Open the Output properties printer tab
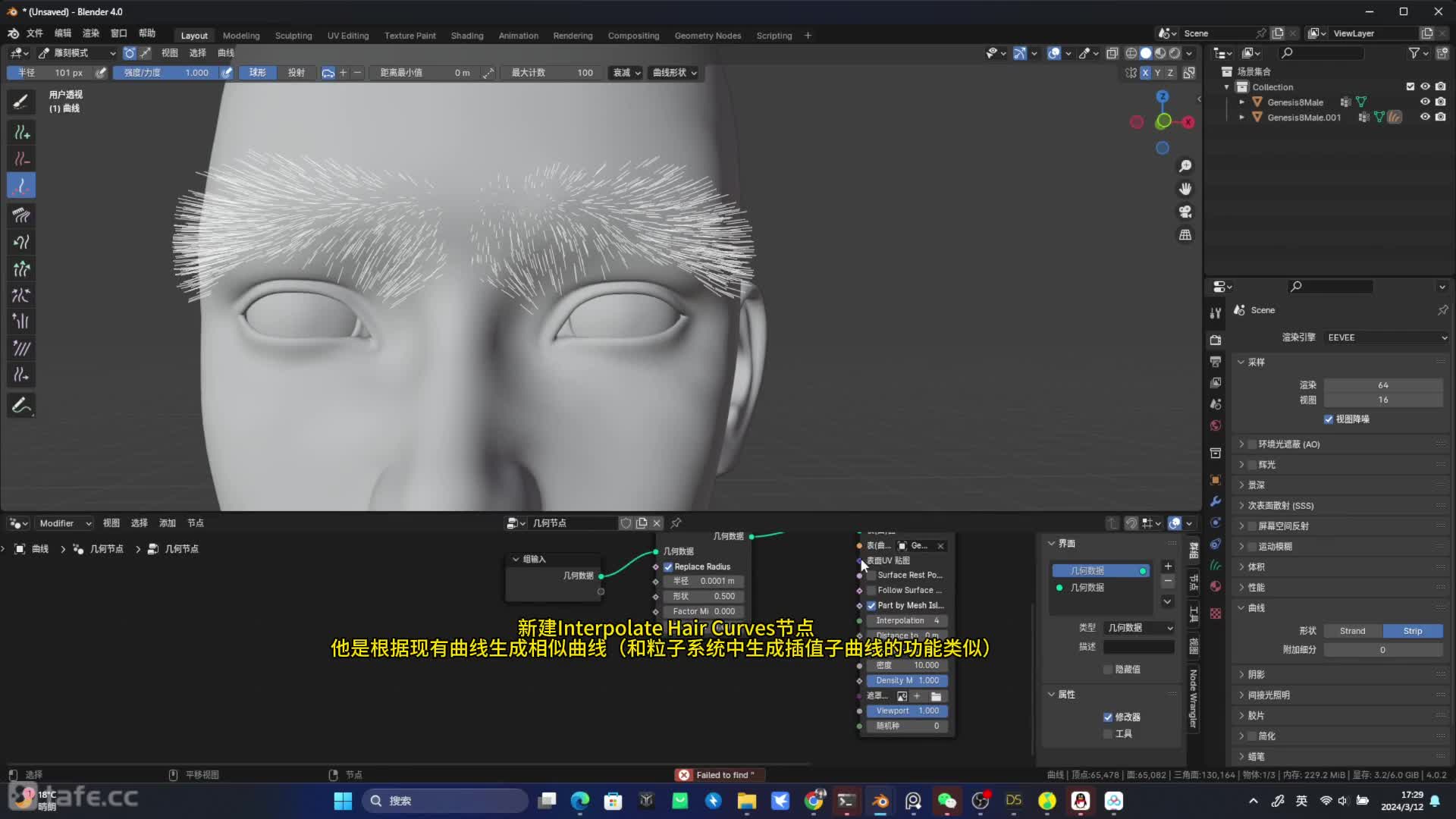The height and width of the screenshot is (819, 1456). (x=1216, y=362)
